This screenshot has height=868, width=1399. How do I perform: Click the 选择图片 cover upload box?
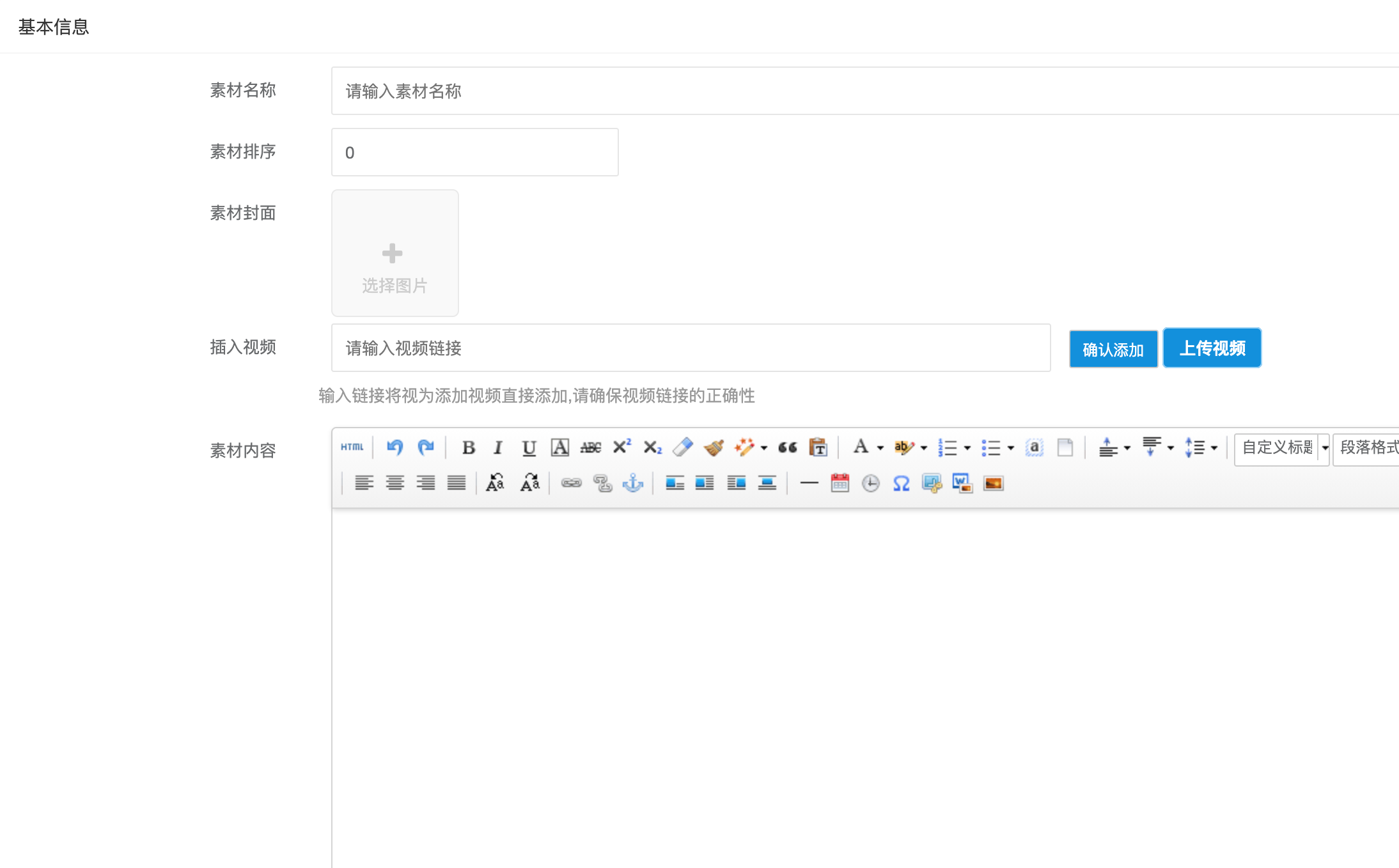395,253
